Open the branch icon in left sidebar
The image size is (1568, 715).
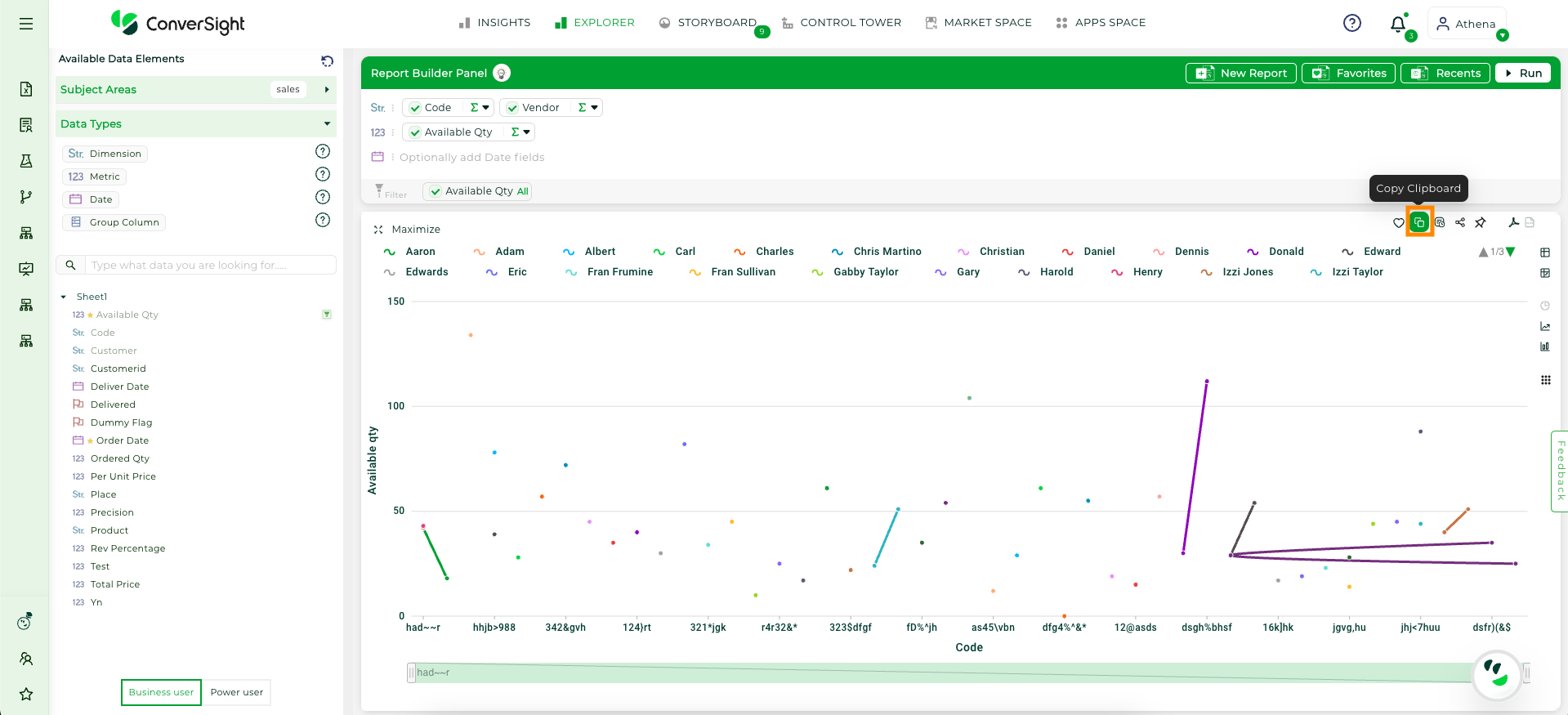coord(26,197)
